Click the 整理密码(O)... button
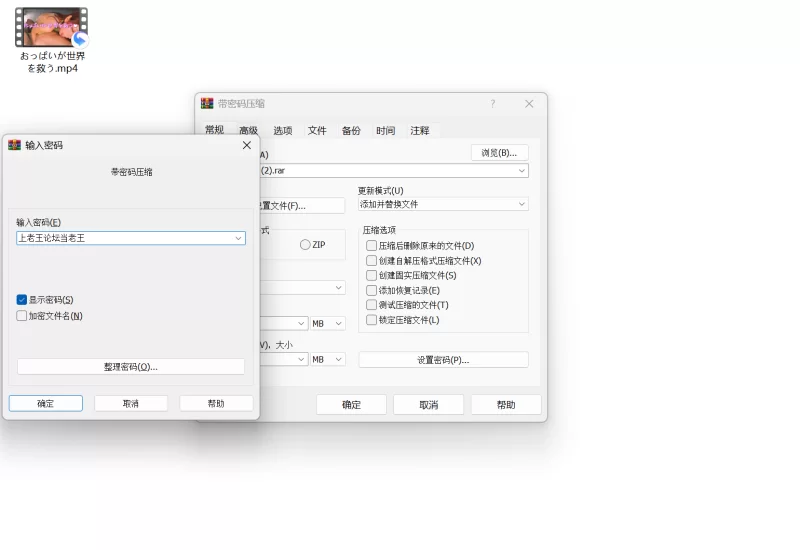This screenshot has width=800, height=550. pyautogui.click(x=131, y=367)
